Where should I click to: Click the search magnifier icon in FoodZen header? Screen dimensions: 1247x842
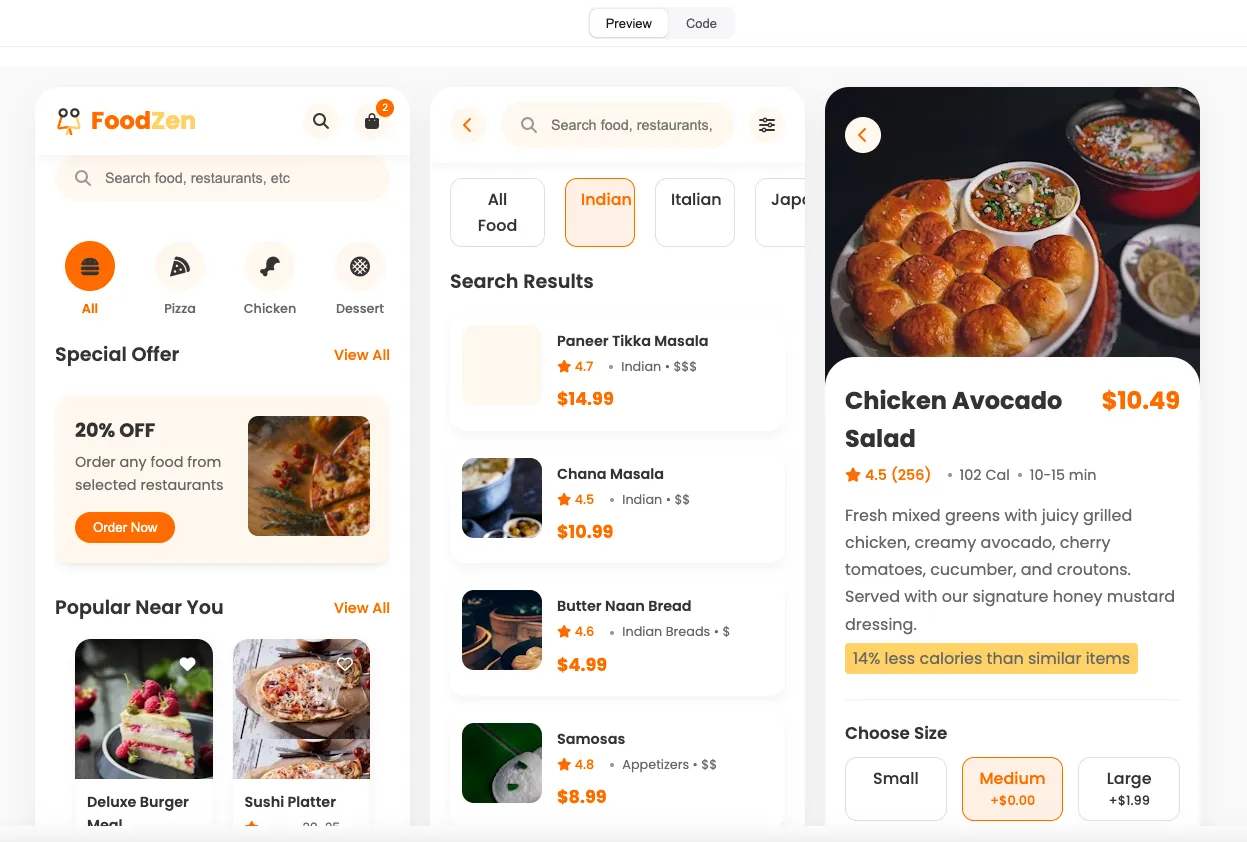(x=321, y=121)
